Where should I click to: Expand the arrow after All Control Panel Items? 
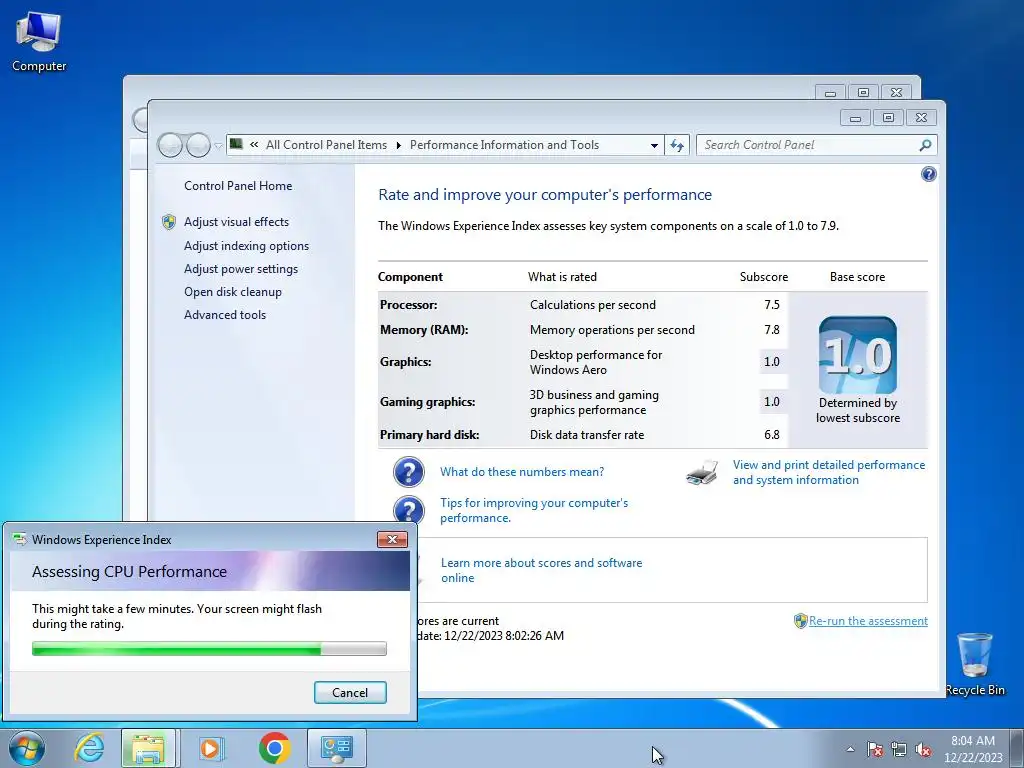tap(398, 145)
